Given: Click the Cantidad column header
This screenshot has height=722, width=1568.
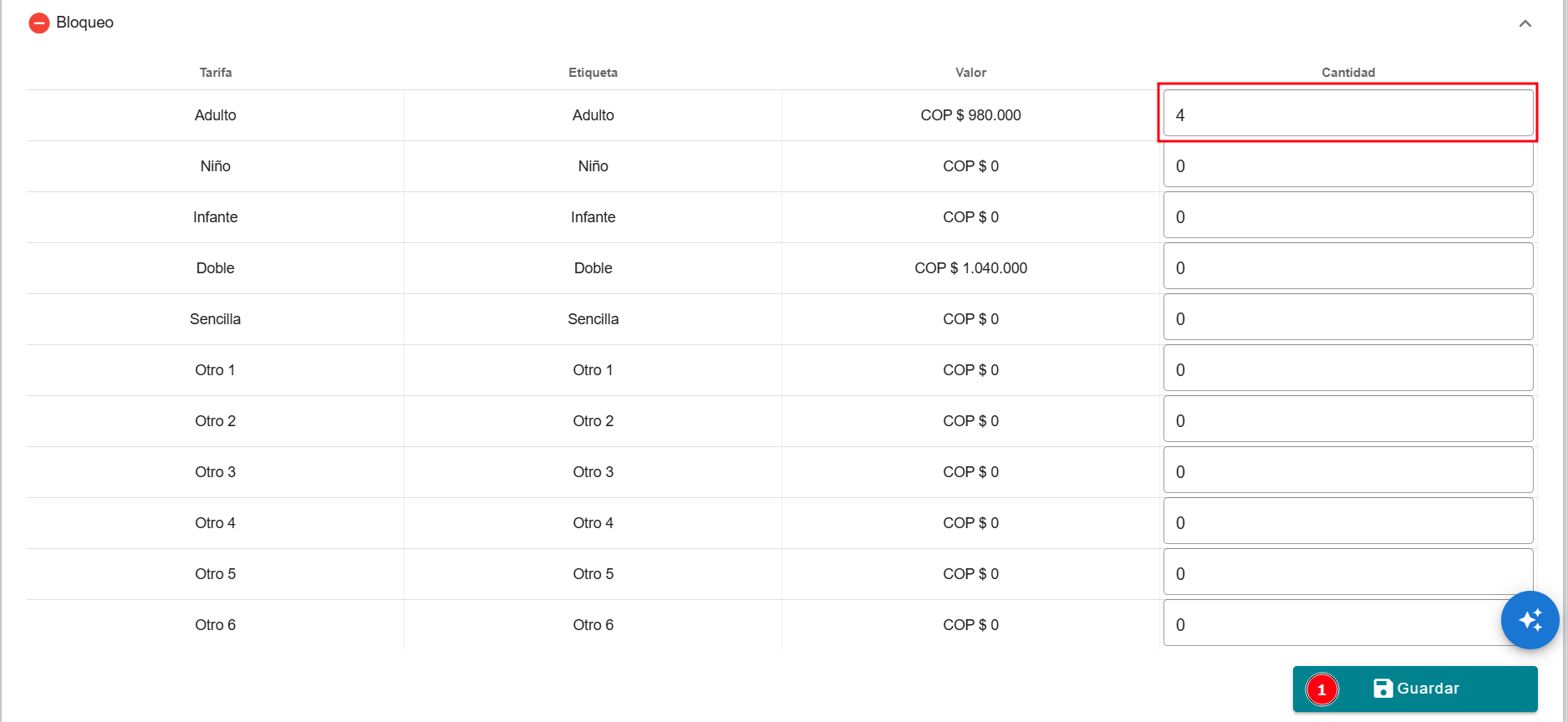Looking at the screenshot, I should pyautogui.click(x=1347, y=73).
